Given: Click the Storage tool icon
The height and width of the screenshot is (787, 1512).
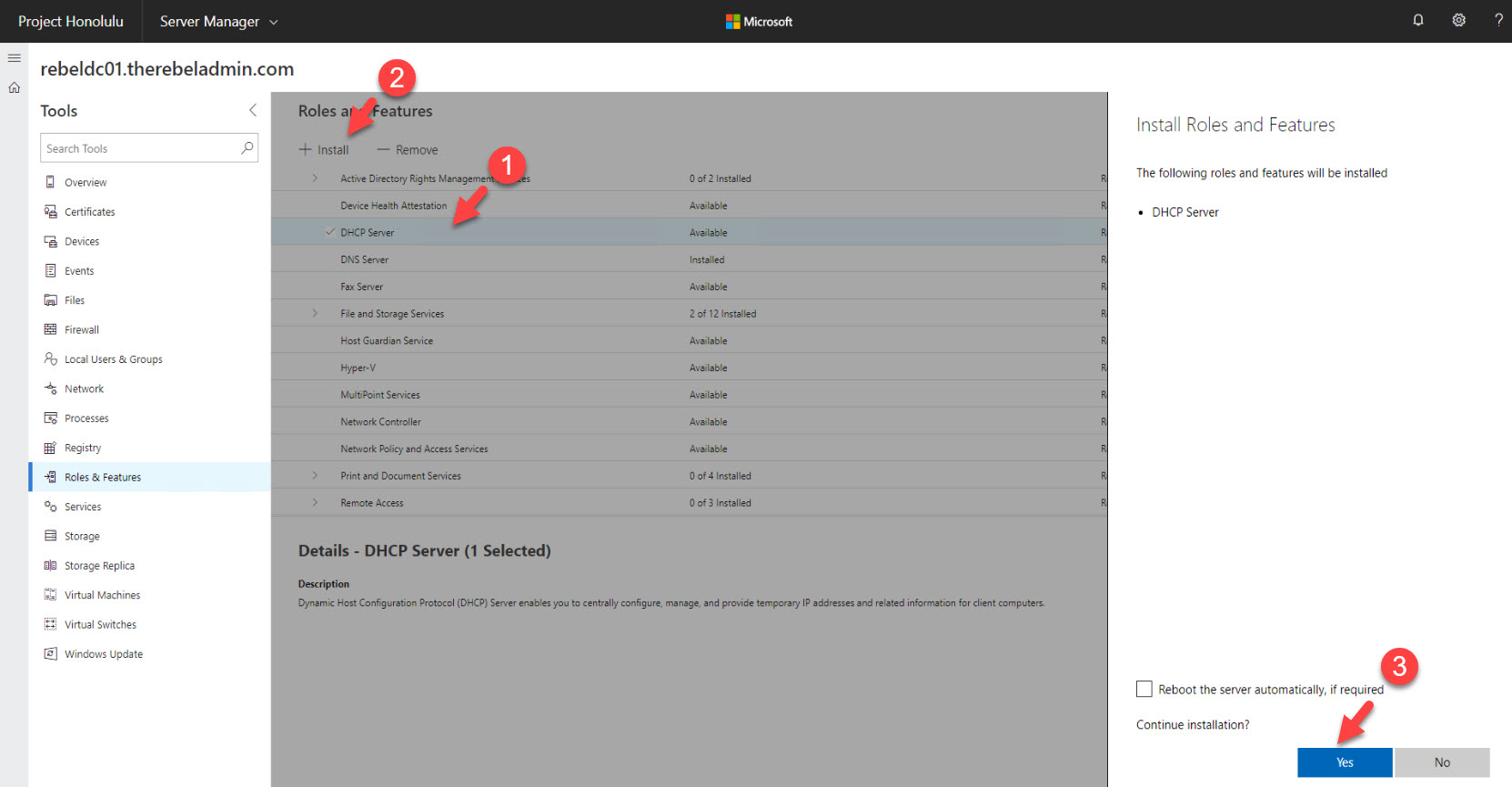Looking at the screenshot, I should [50, 536].
